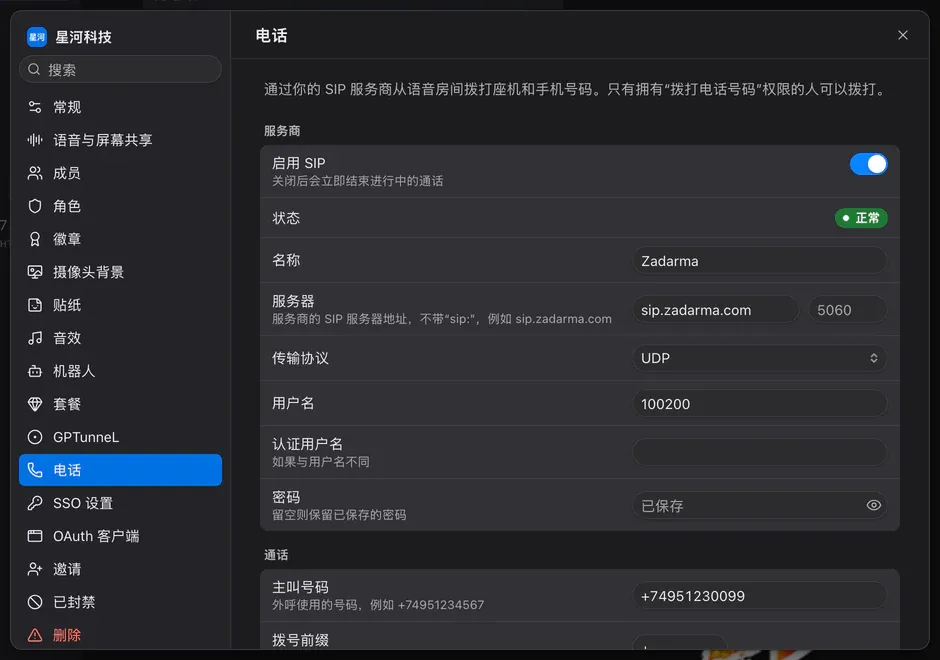Viewport: 940px width, 660px height.
Task: Click the 星河科技 workspace name
Action: 83,37
